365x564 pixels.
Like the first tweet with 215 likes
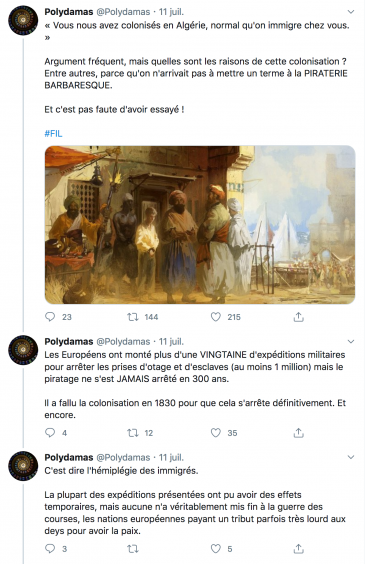pos(215,317)
